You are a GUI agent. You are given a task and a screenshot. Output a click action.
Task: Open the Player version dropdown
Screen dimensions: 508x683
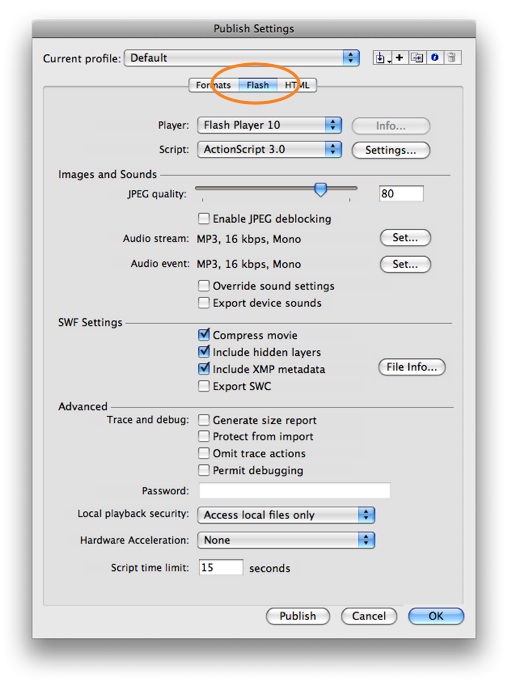(x=269, y=125)
